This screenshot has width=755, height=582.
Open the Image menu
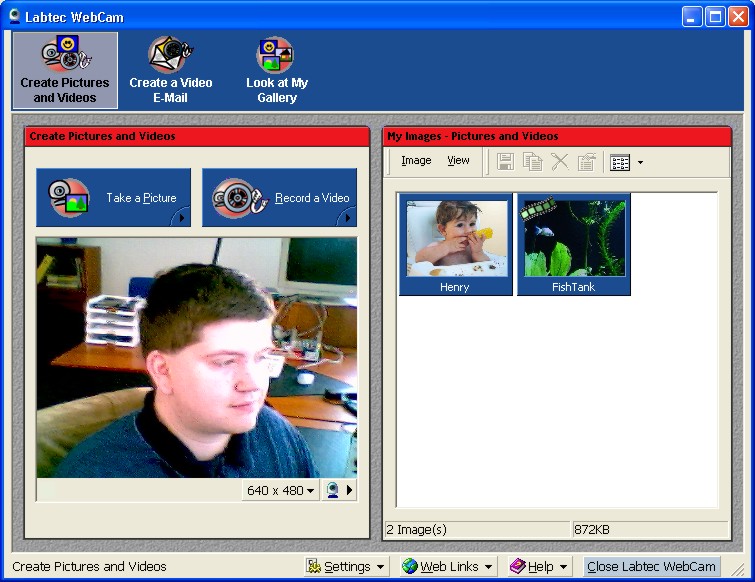[416, 160]
